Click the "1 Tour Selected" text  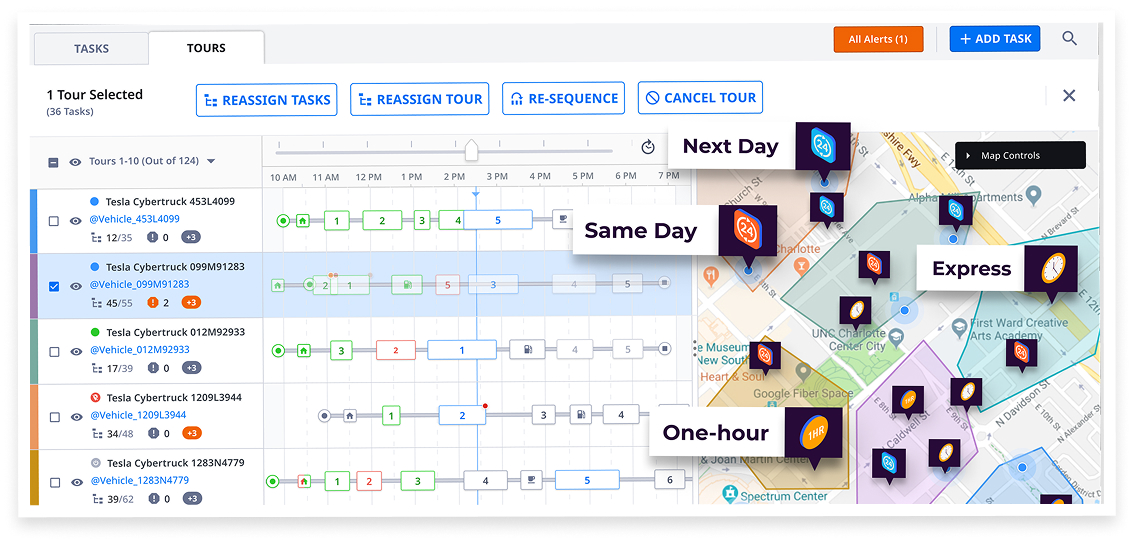point(94,94)
